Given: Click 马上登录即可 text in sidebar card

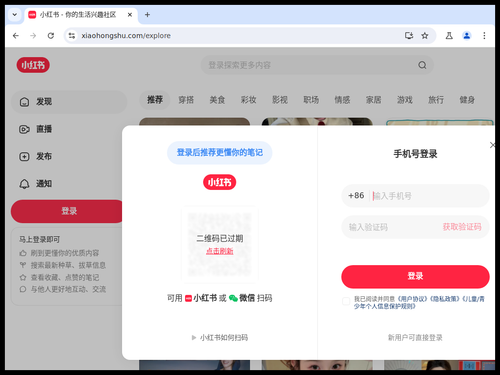Looking at the screenshot, I should (x=39, y=239).
